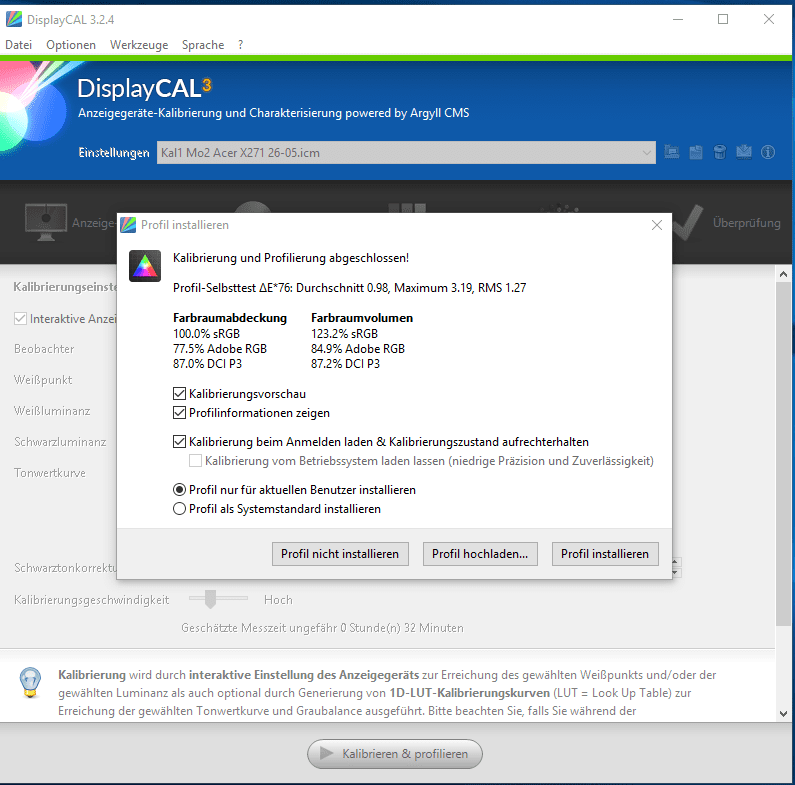This screenshot has width=795, height=785.
Task: Click the Tonwertkurve label
Action: pyautogui.click(x=50, y=473)
